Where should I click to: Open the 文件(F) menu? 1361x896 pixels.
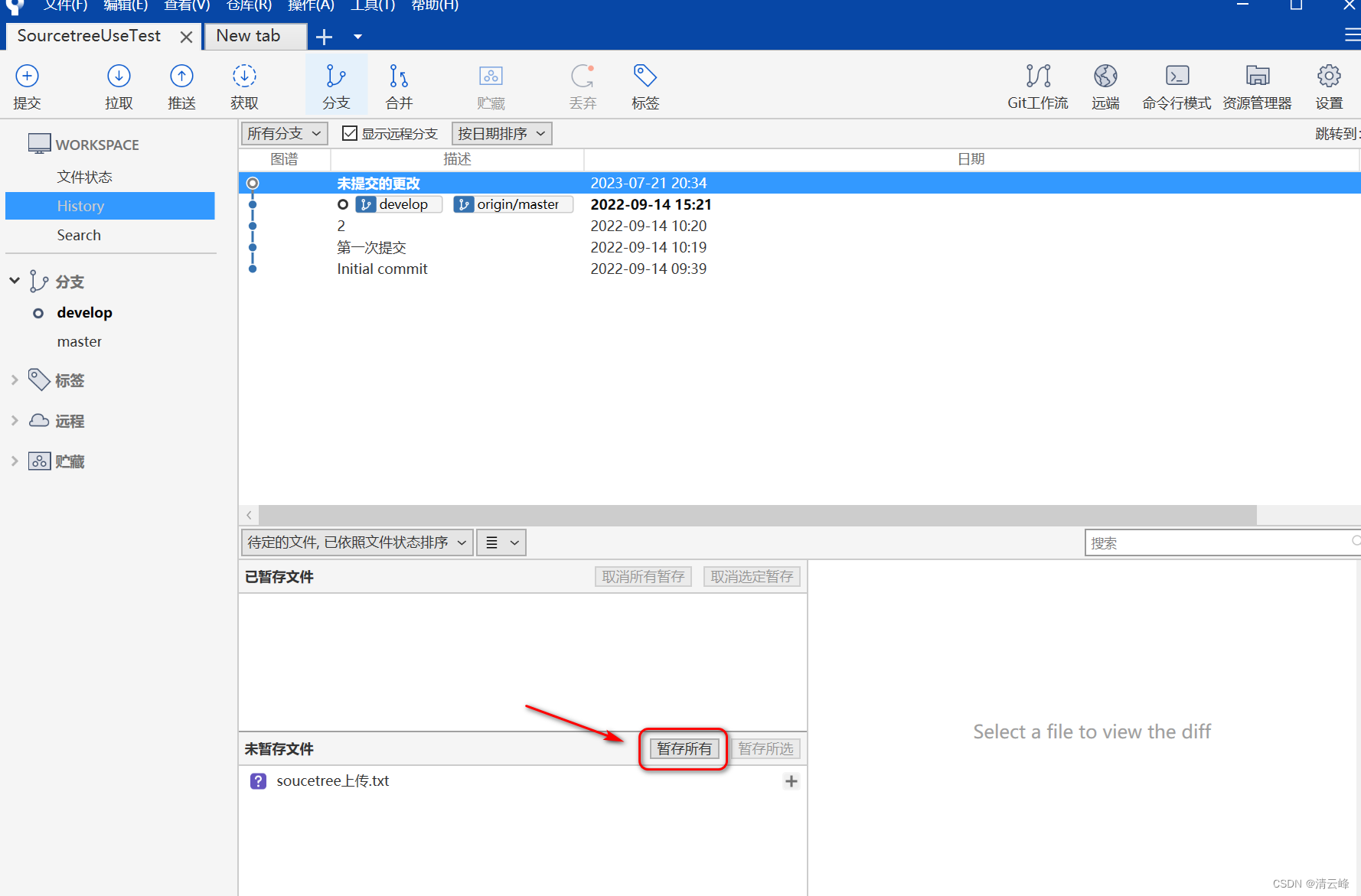click(x=66, y=5)
